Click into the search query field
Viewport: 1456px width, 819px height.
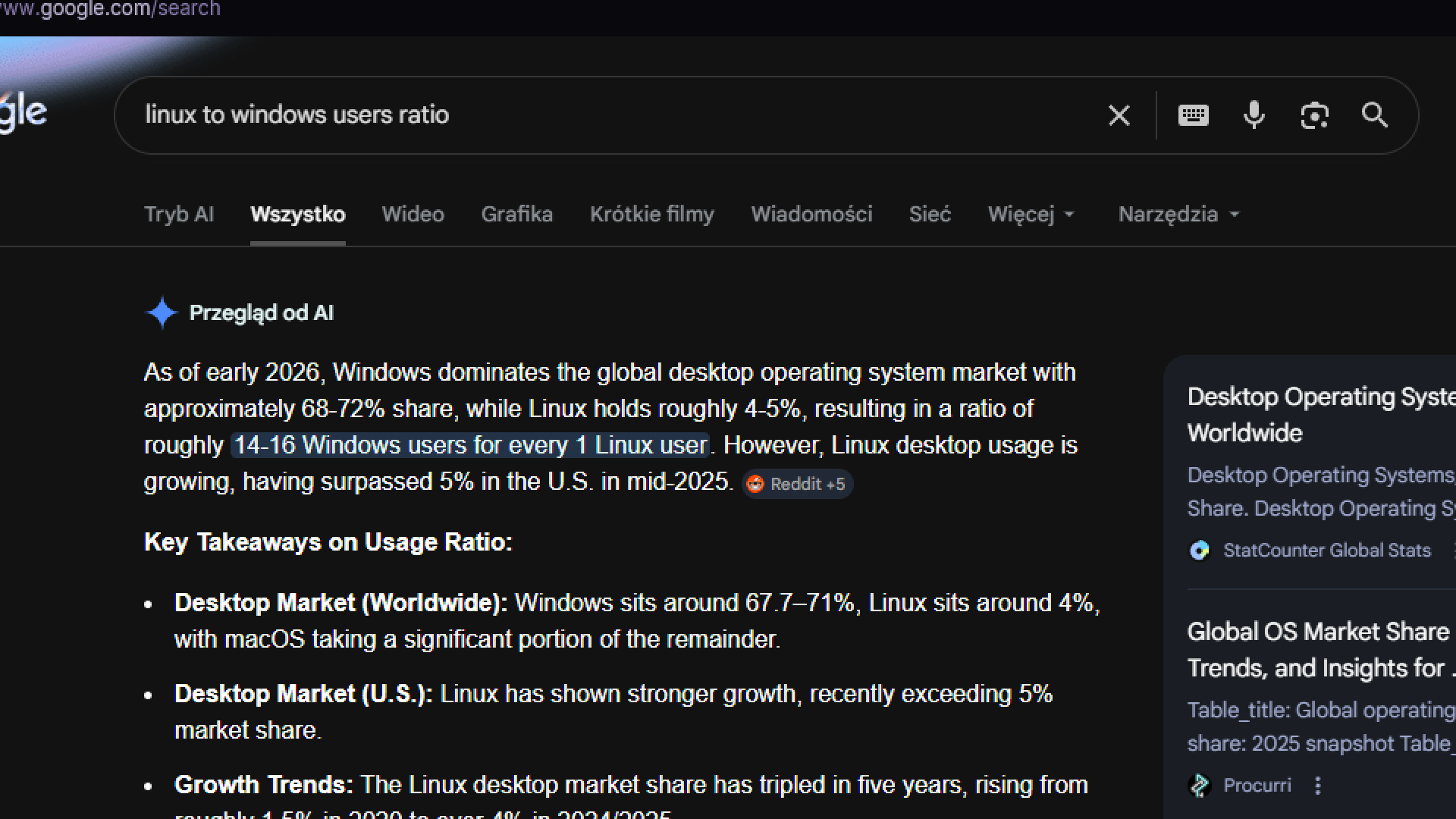coord(607,115)
